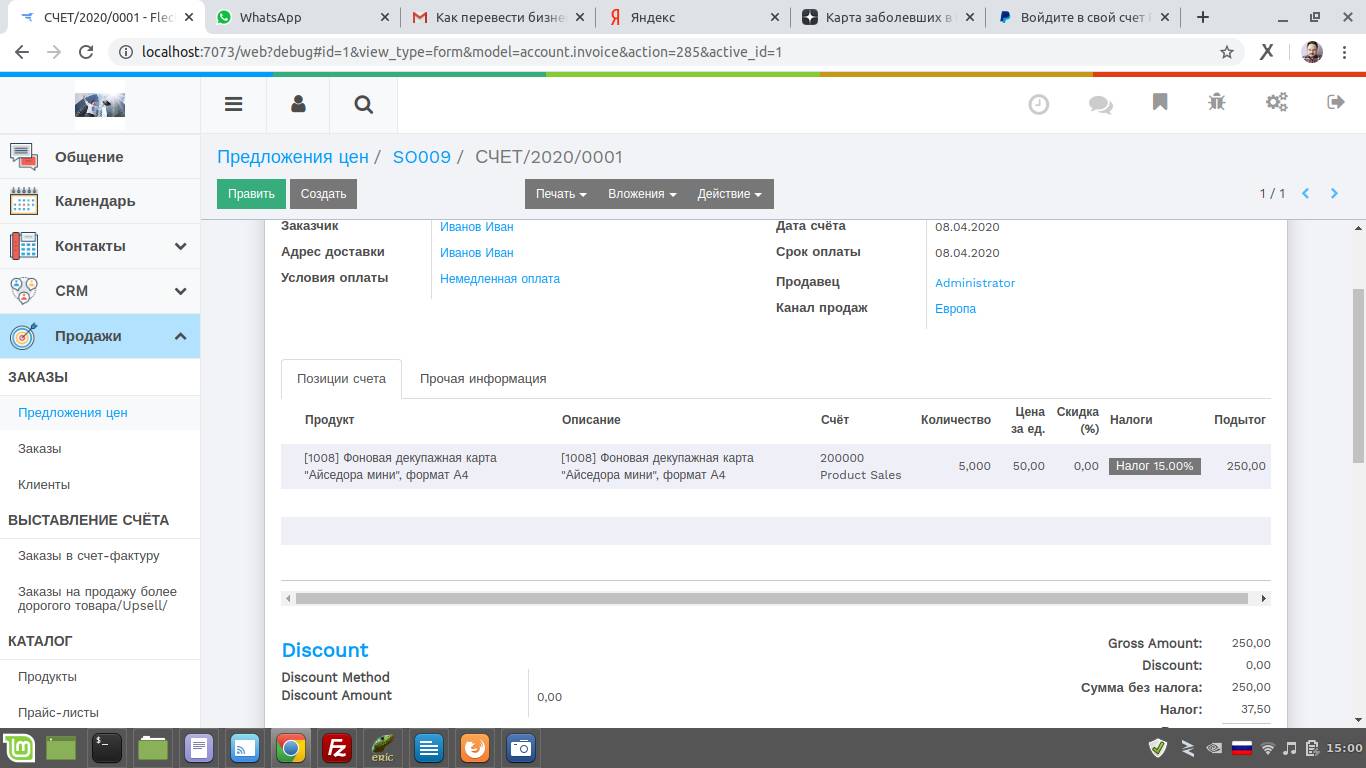Go to next record with right arrow
Viewport: 1366px width, 768px height.
pyautogui.click(x=1334, y=194)
